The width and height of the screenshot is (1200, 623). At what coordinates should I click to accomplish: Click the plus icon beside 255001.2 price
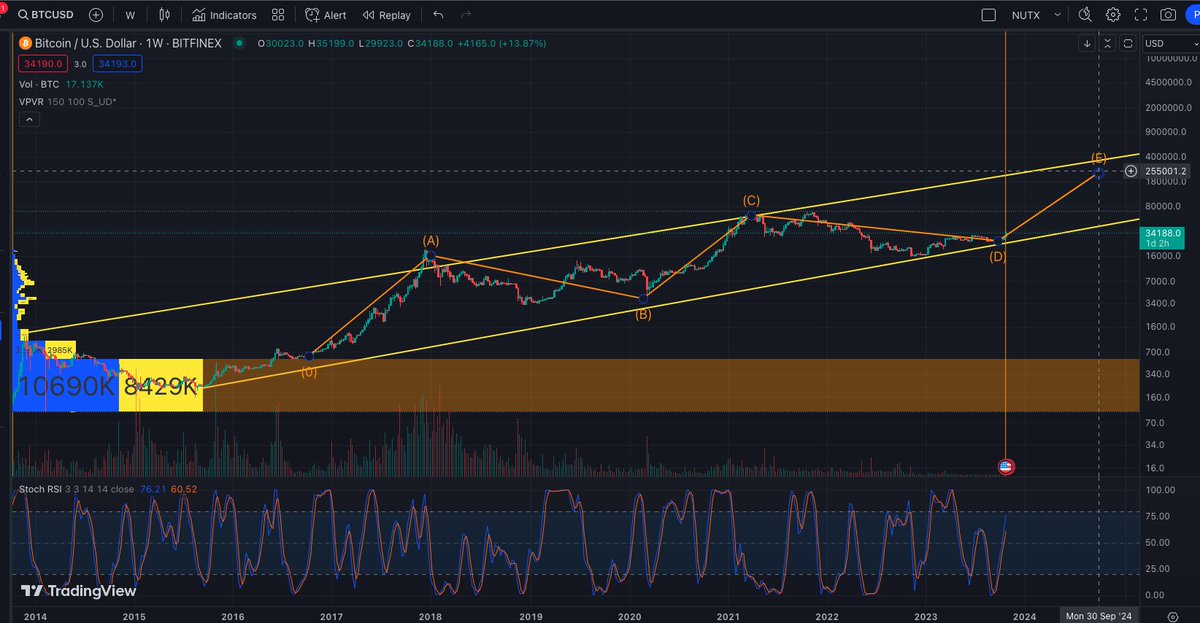pyautogui.click(x=1131, y=171)
